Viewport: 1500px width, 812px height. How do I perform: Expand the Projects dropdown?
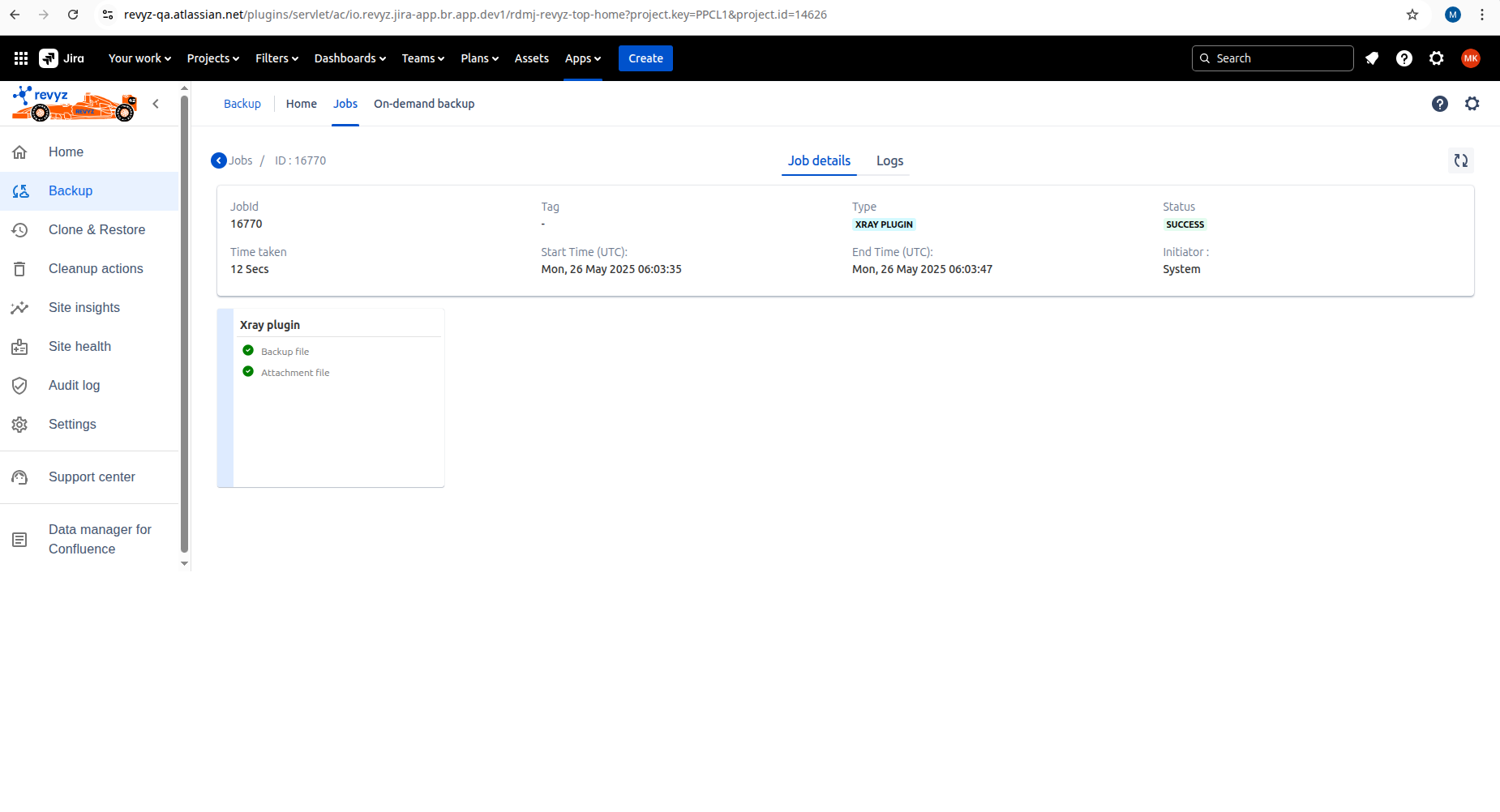click(x=212, y=58)
